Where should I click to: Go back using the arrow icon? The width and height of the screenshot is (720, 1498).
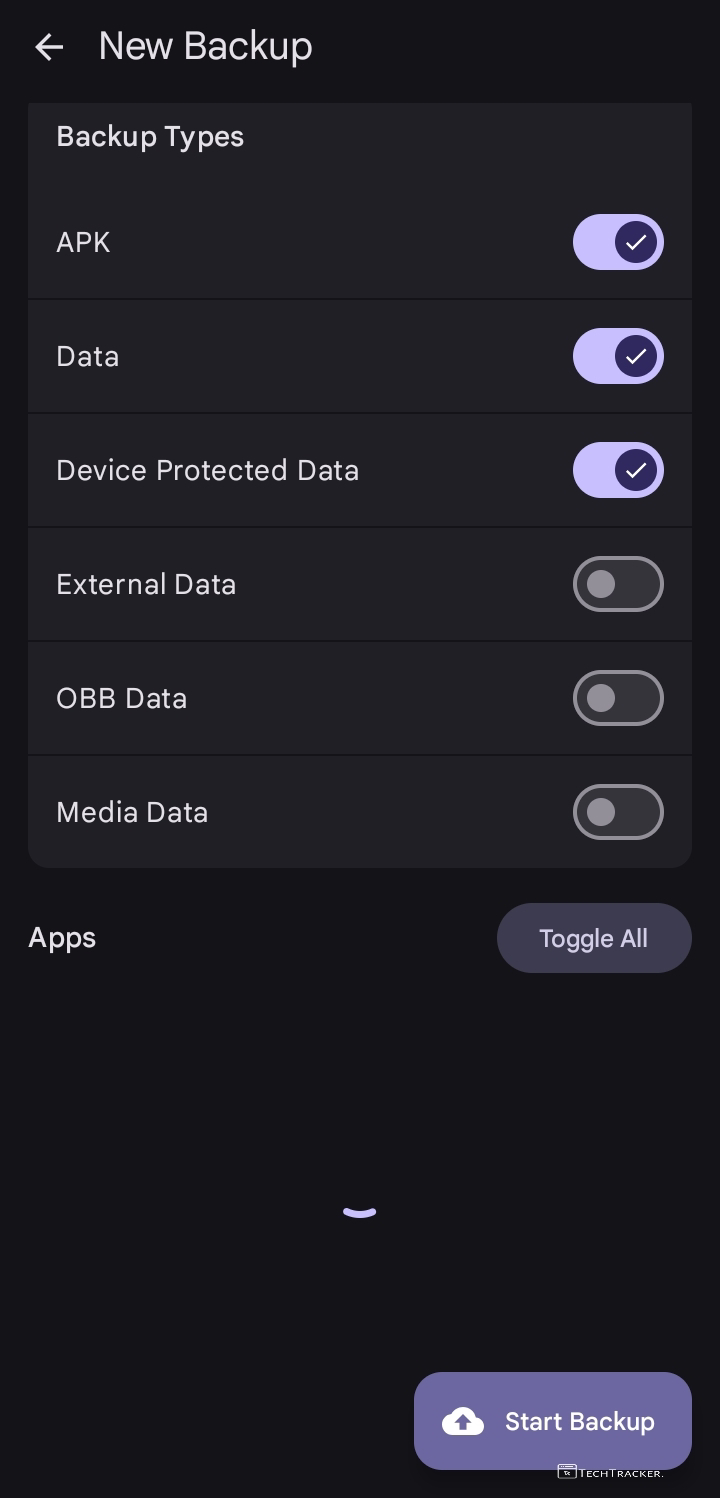click(48, 47)
